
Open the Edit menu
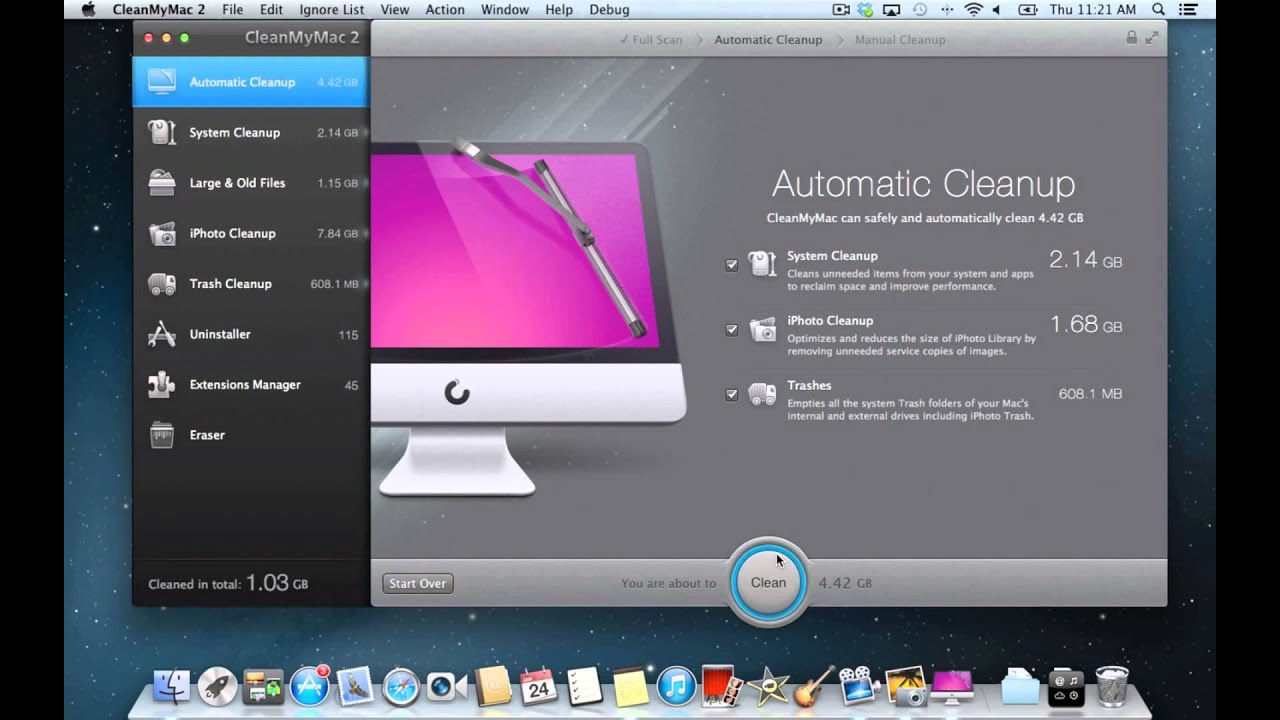[x=271, y=10]
